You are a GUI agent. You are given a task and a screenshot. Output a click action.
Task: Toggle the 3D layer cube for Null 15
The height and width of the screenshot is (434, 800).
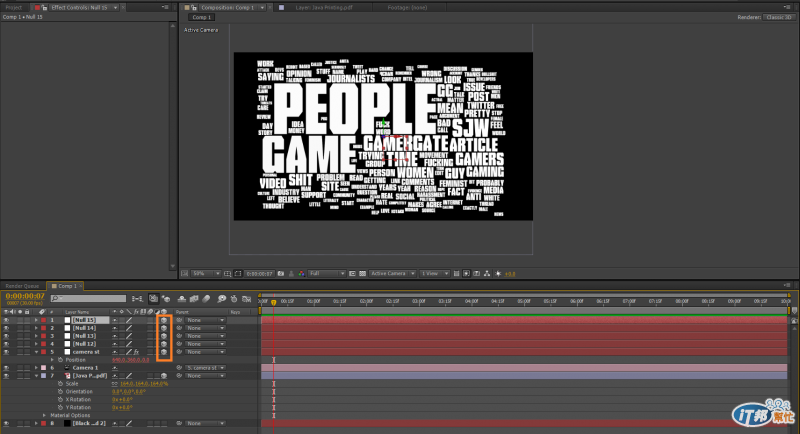(x=164, y=320)
